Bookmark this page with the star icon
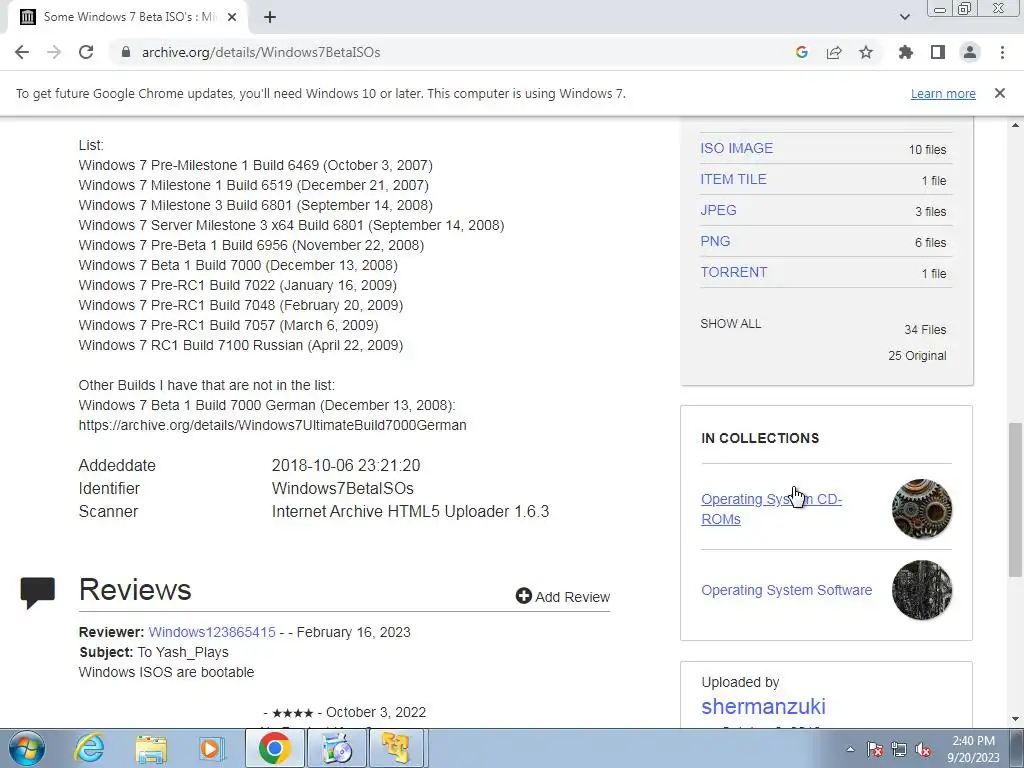The image size is (1024, 768). [866, 52]
